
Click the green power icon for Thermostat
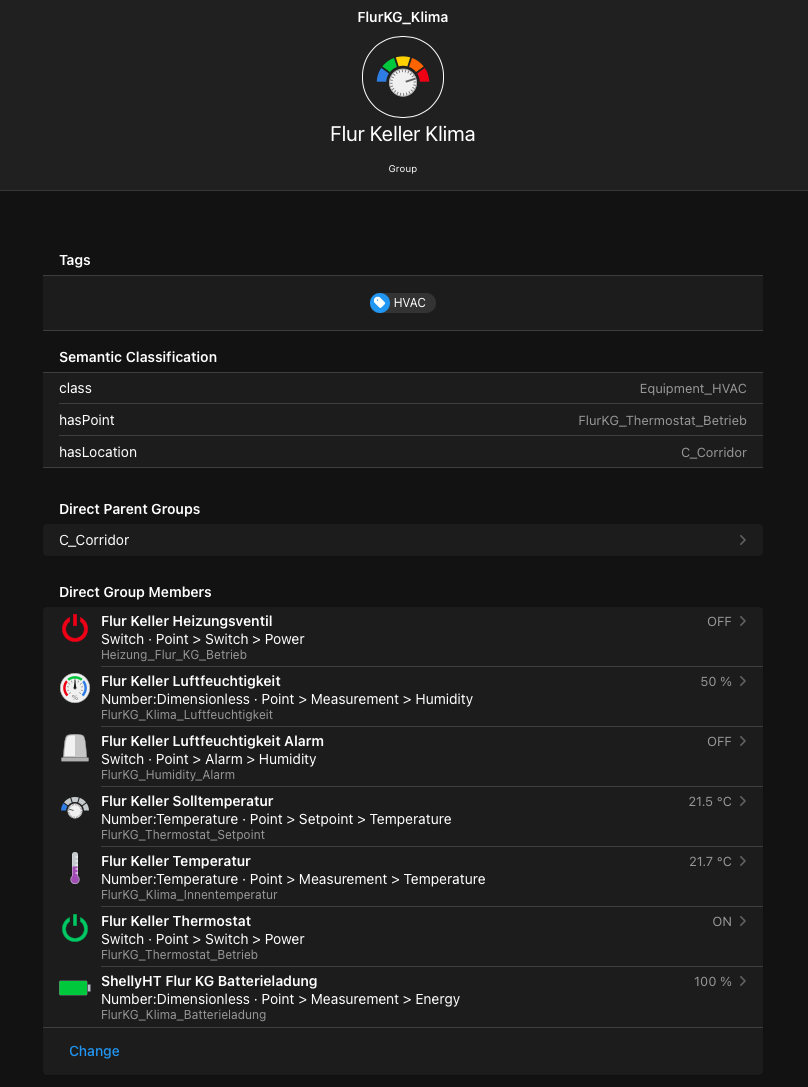point(75,928)
